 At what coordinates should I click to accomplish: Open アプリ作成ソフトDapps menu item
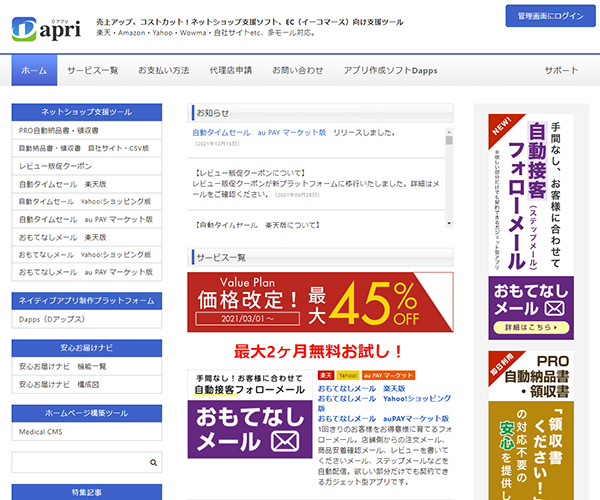[390, 70]
